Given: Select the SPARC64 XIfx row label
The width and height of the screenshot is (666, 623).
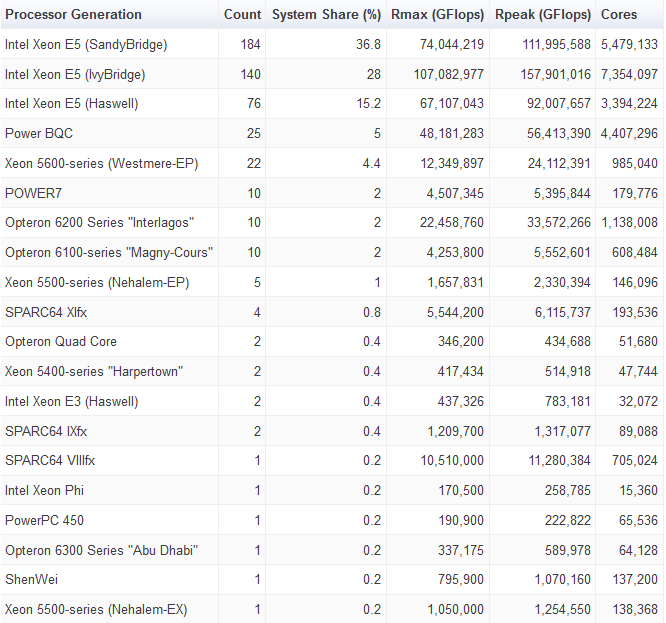Looking at the screenshot, I should (46, 313).
